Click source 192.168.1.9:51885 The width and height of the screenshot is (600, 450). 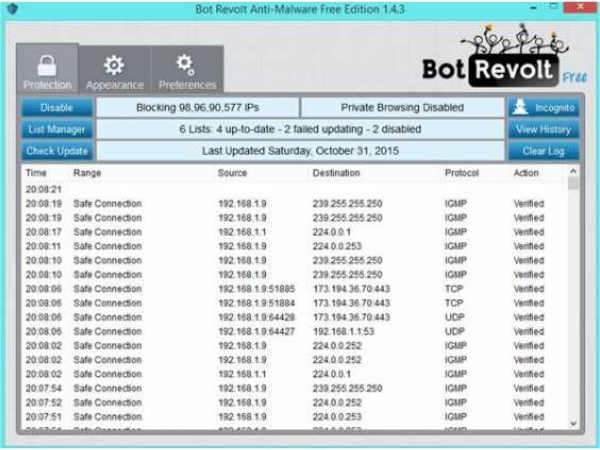(x=257, y=289)
